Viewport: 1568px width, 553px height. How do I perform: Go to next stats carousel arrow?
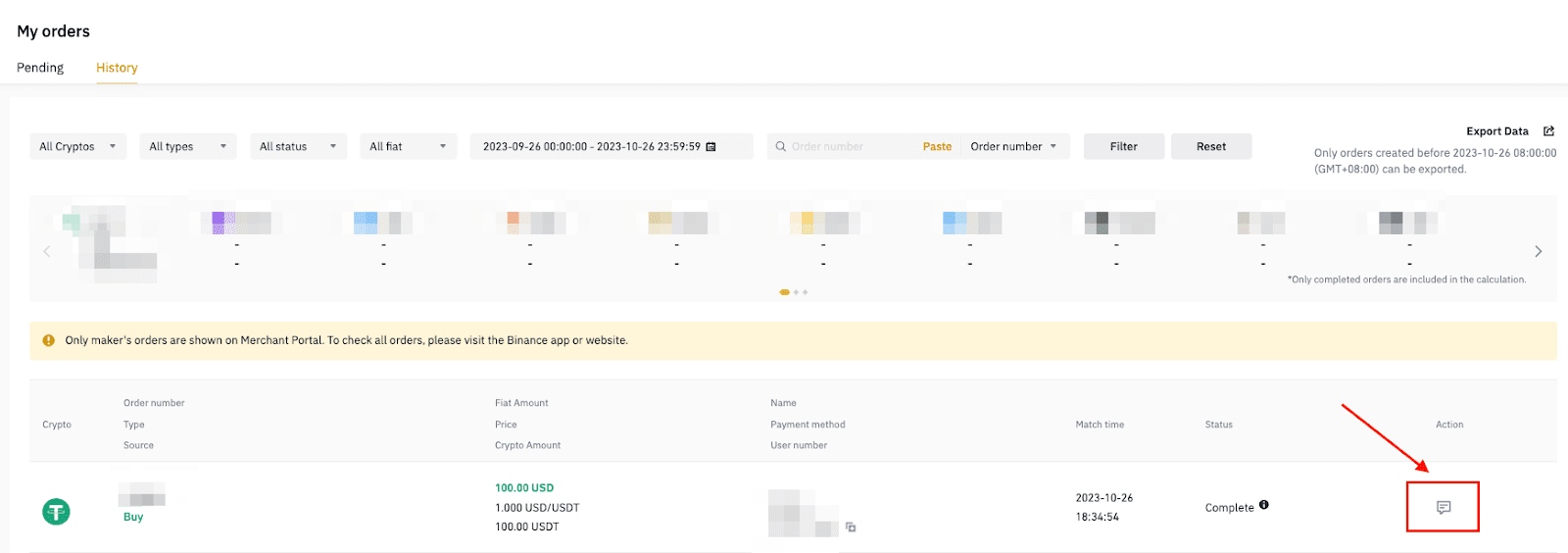[x=1539, y=251]
